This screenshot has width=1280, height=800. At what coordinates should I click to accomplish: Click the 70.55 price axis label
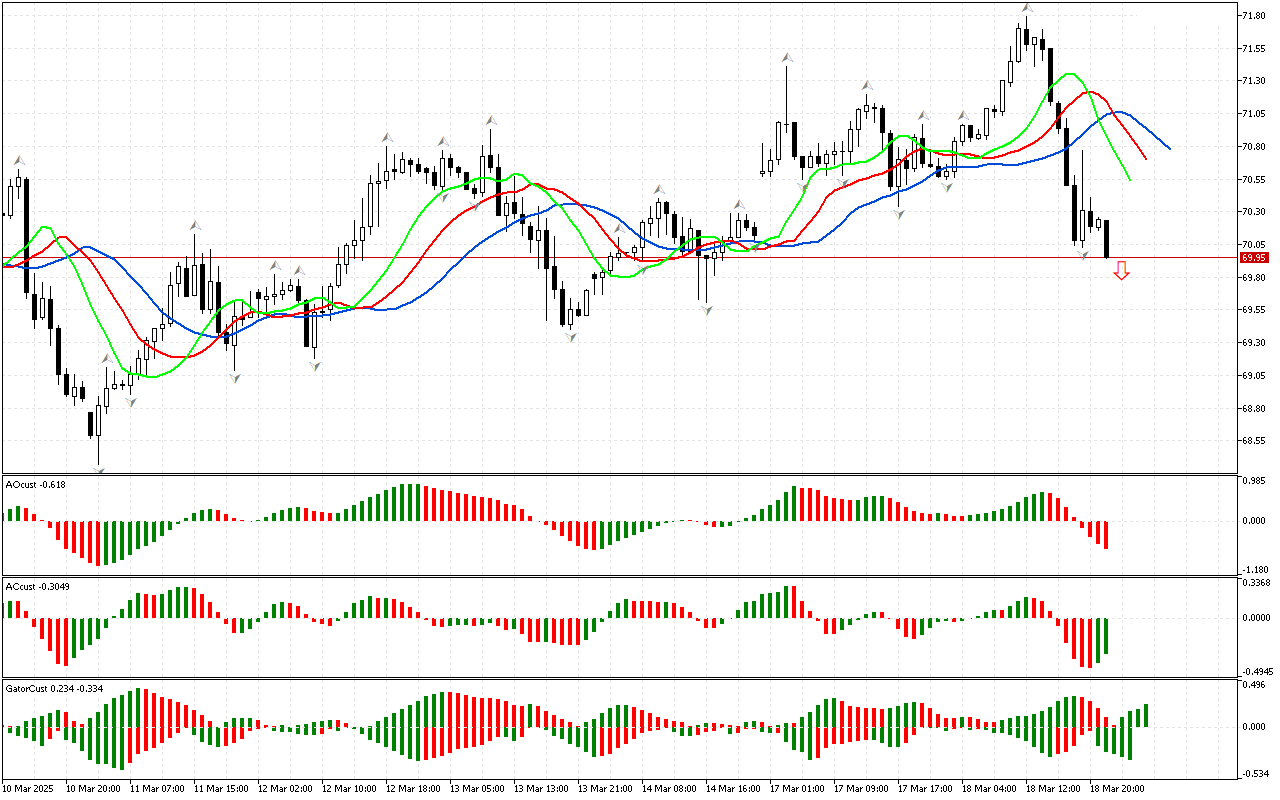tap(1253, 179)
